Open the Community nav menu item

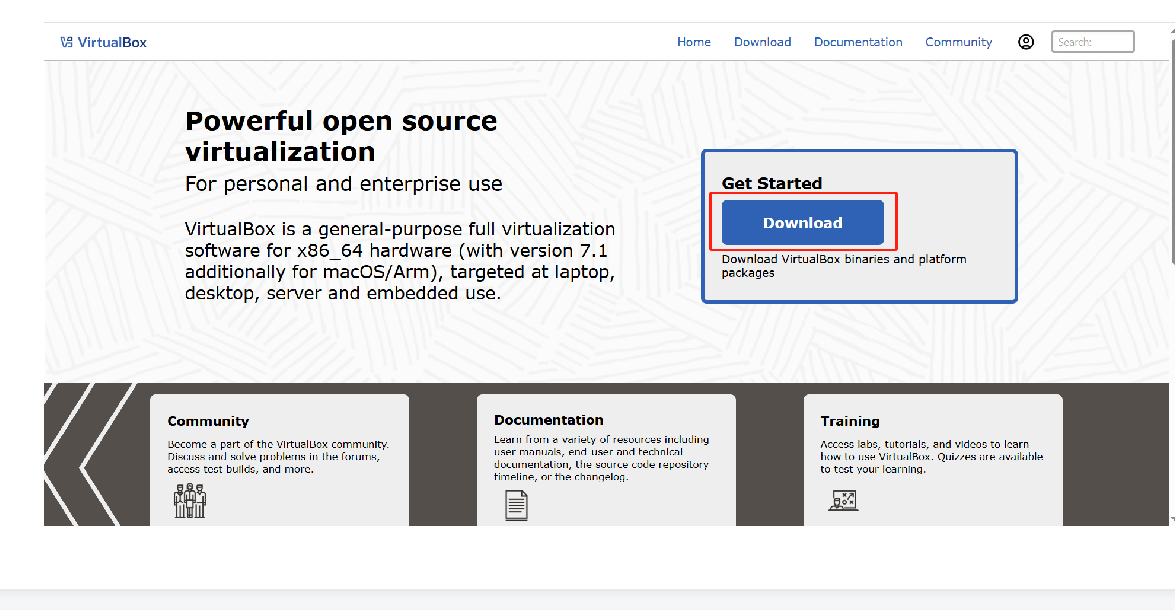click(x=958, y=42)
